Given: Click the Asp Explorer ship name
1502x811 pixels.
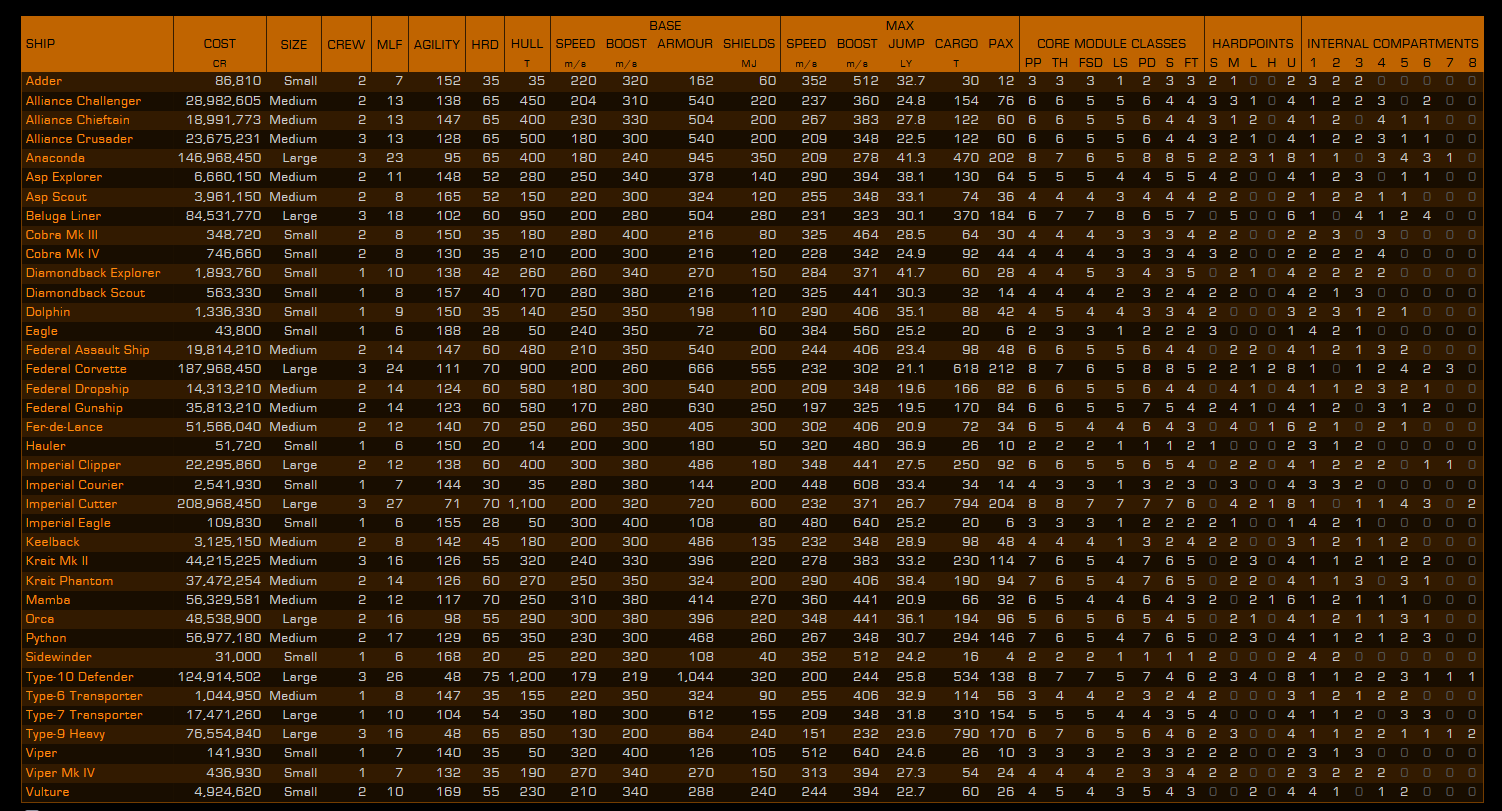Looking at the screenshot, I should click(64, 177).
